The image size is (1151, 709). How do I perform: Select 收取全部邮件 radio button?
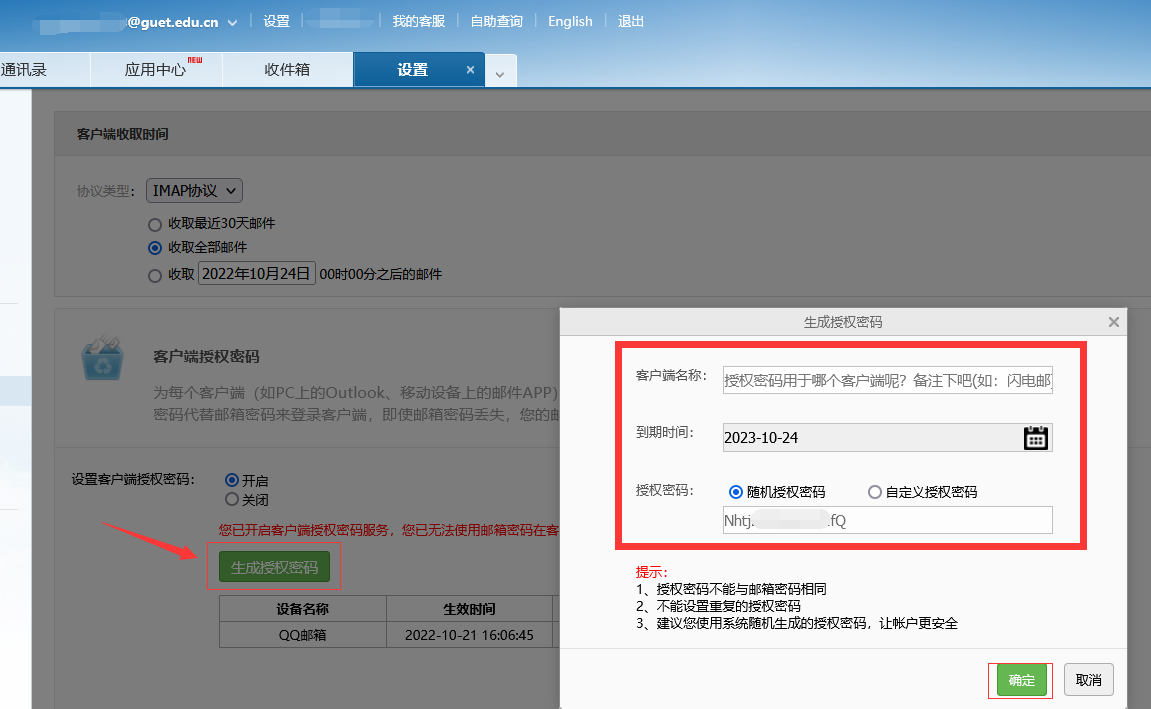pyautogui.click(x=154, y=248)
